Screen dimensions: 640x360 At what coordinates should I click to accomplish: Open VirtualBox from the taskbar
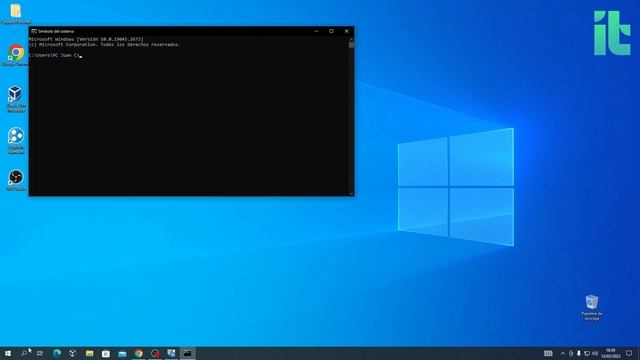pyautogui.click(x=73, y=353)
